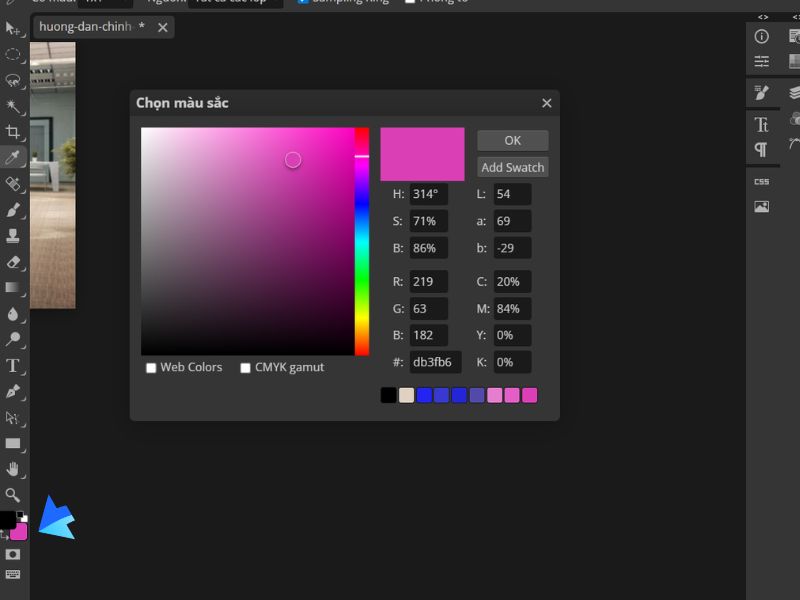Screen dimensions: 800x600
Task: Toggle Quick Mask mode
Action: [x=12, y=554]
